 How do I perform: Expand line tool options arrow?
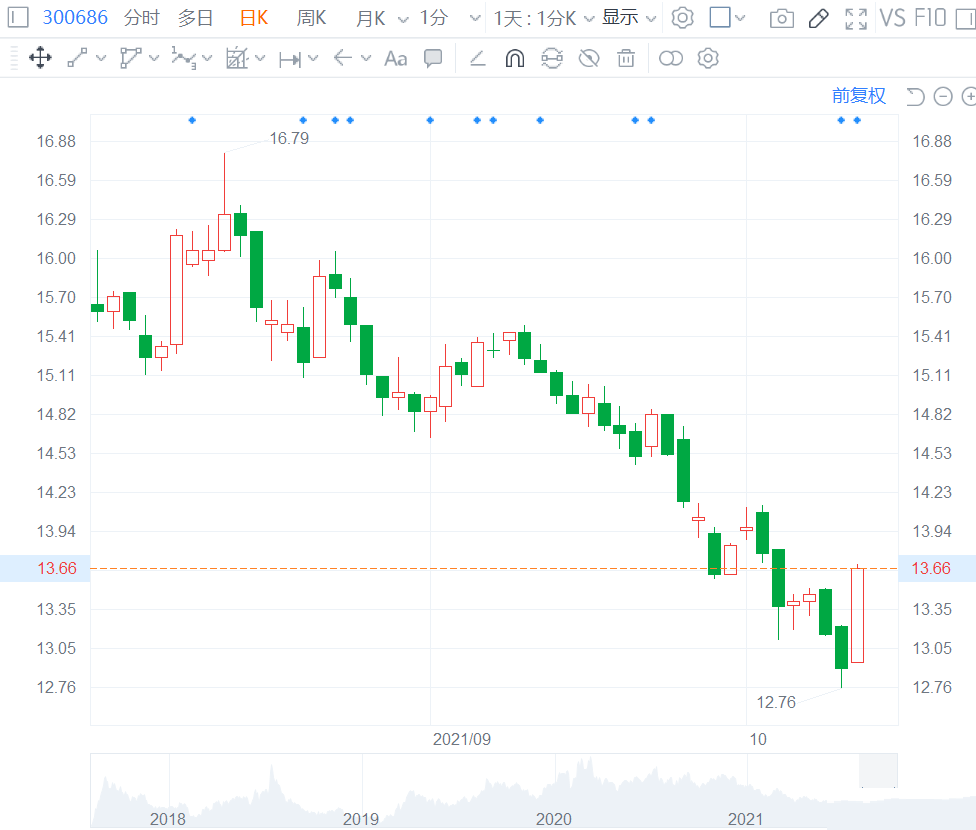(x=101, y=59)
